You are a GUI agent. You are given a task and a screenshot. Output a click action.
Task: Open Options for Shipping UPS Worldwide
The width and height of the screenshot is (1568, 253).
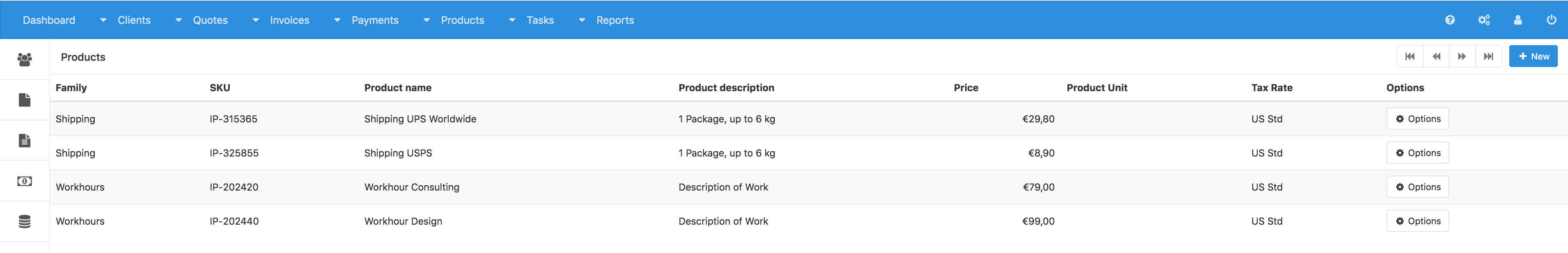click(x=1418, y=119)
